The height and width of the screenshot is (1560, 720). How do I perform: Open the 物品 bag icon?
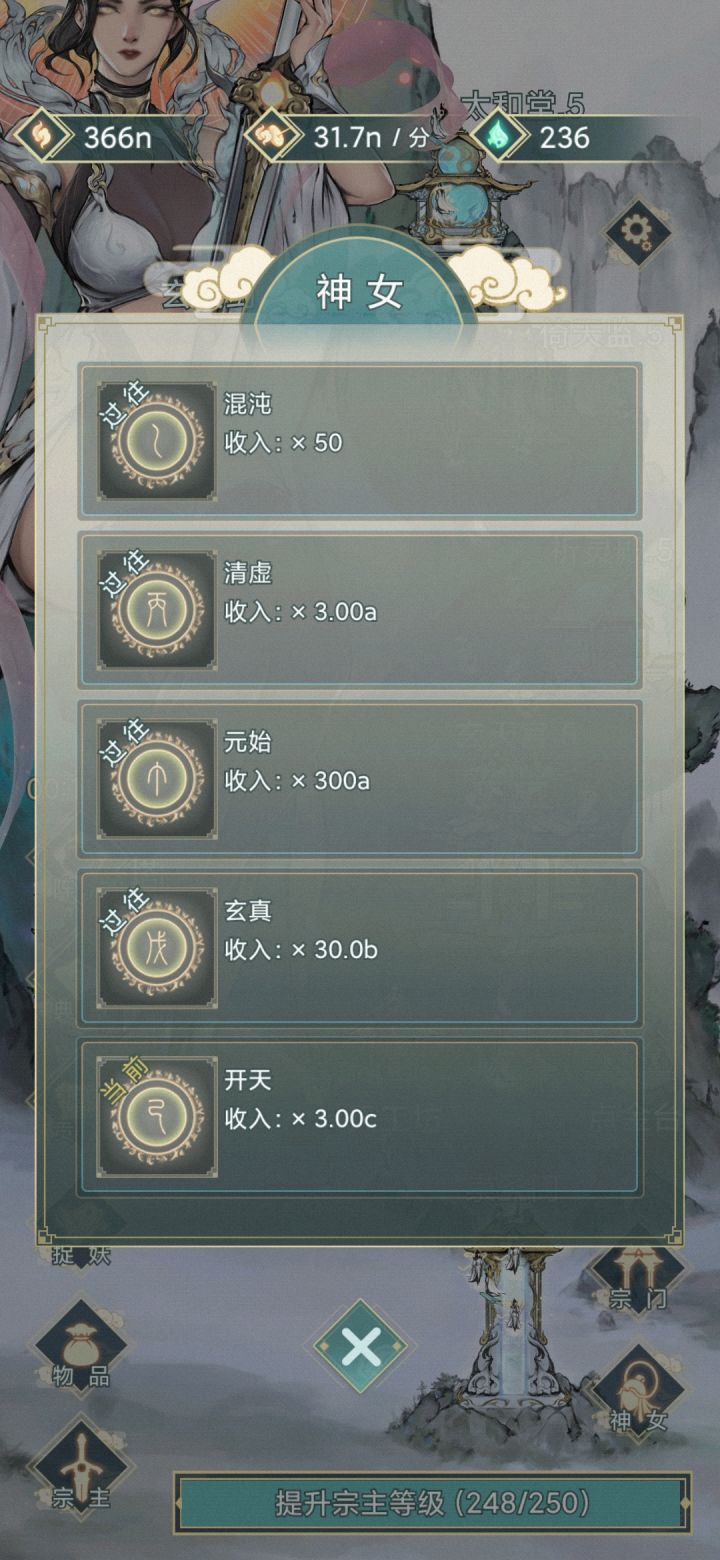[81, 1347]
